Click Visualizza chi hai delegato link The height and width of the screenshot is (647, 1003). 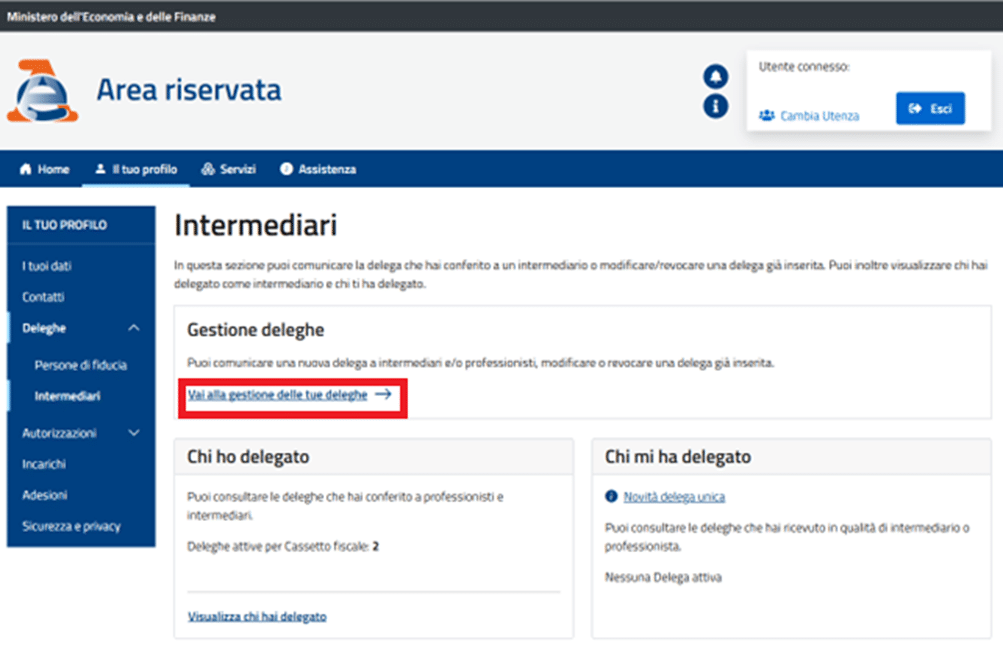coord(257,617)
